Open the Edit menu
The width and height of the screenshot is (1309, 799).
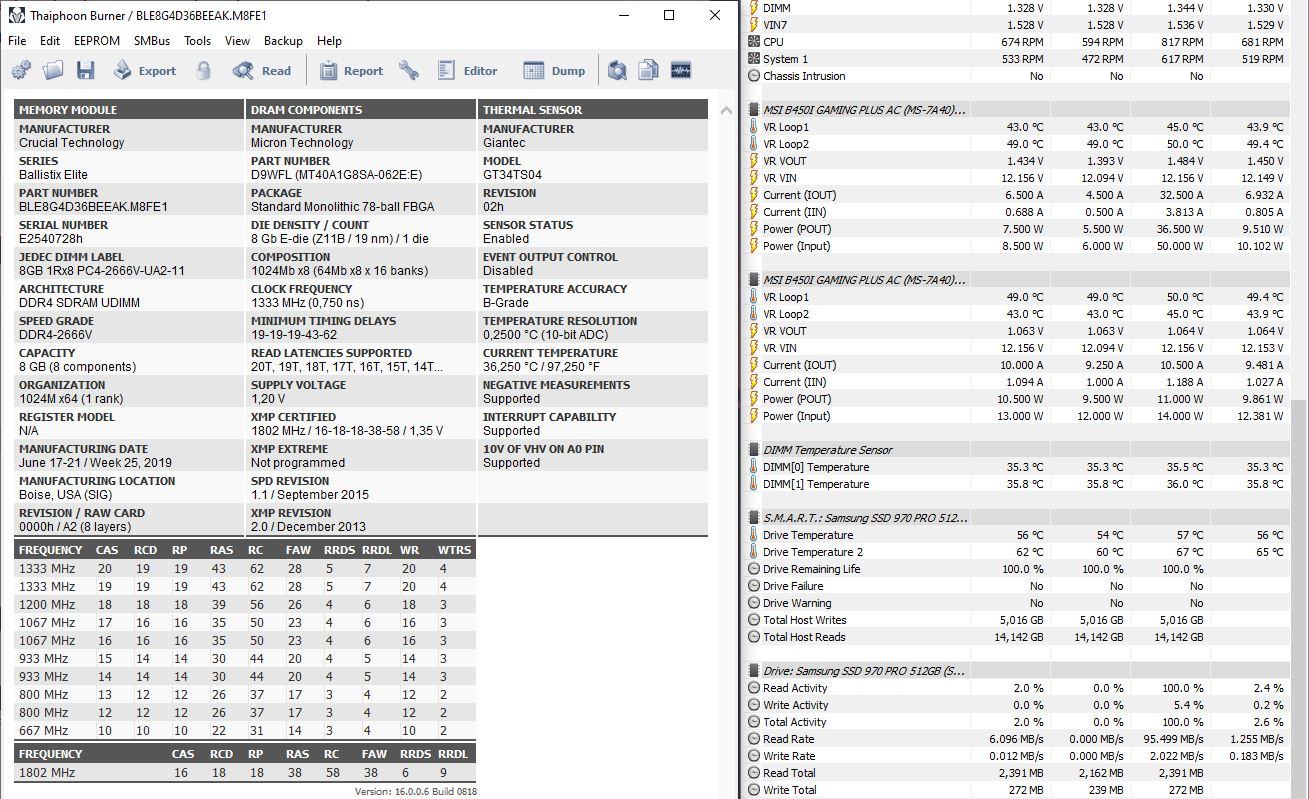[x=50, y=41]
